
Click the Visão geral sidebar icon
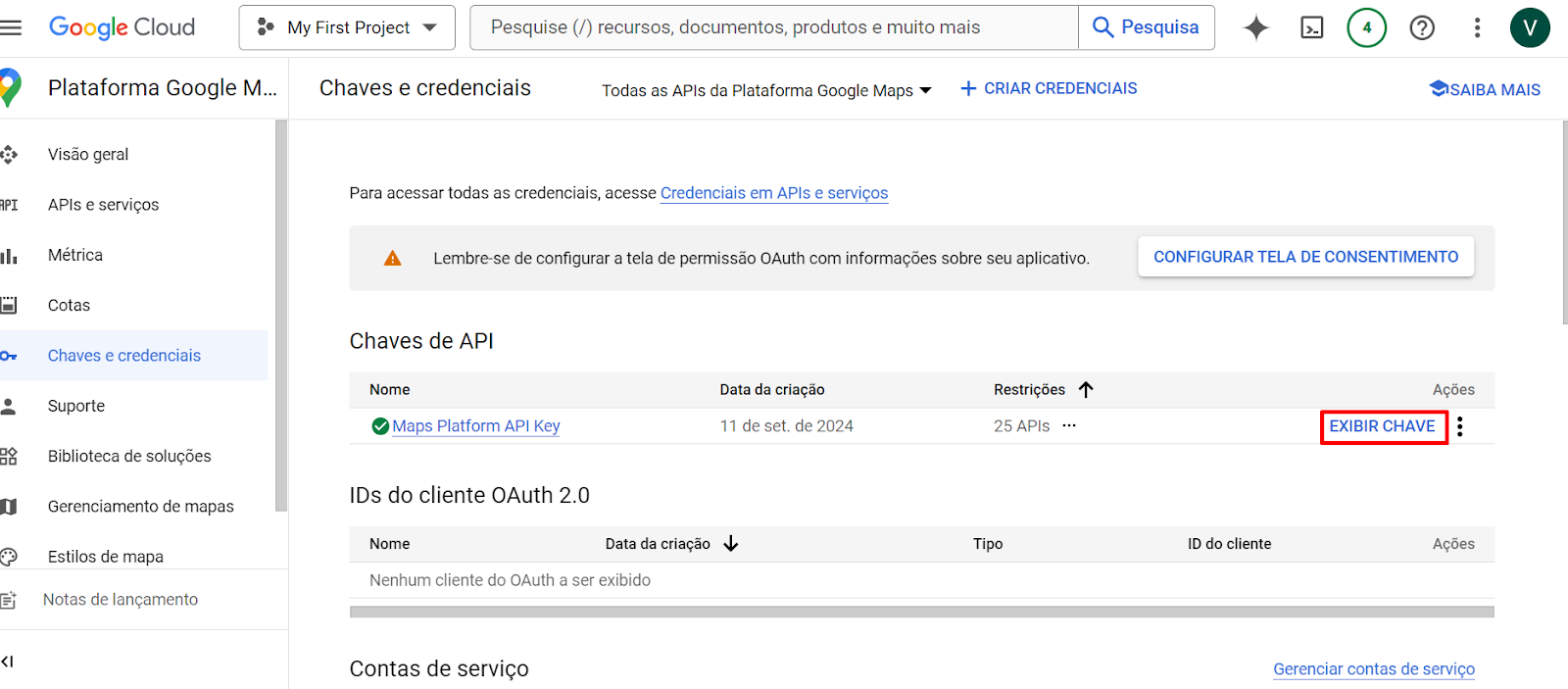point(9,154)
